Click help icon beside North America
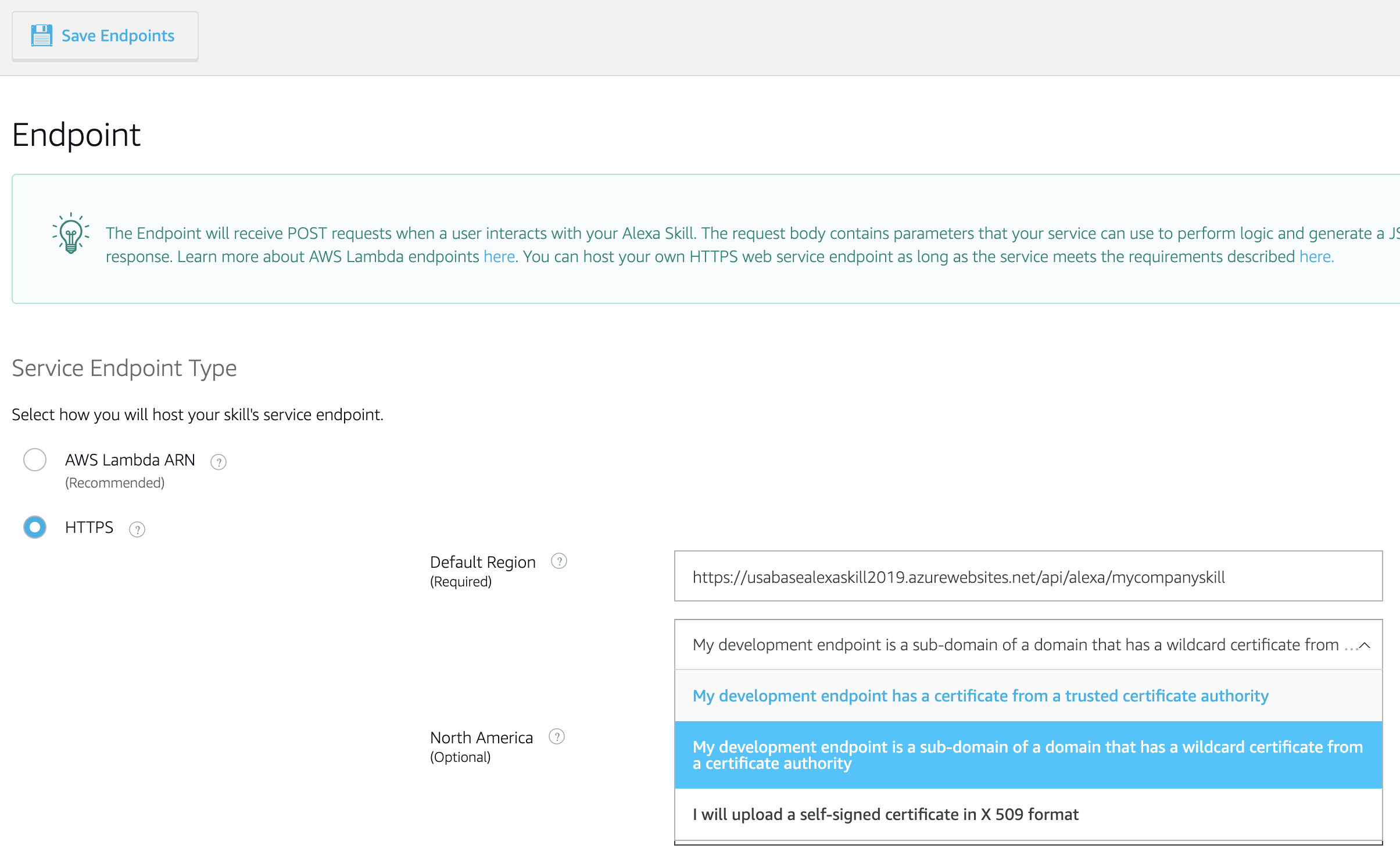 (x=556, y=737)
